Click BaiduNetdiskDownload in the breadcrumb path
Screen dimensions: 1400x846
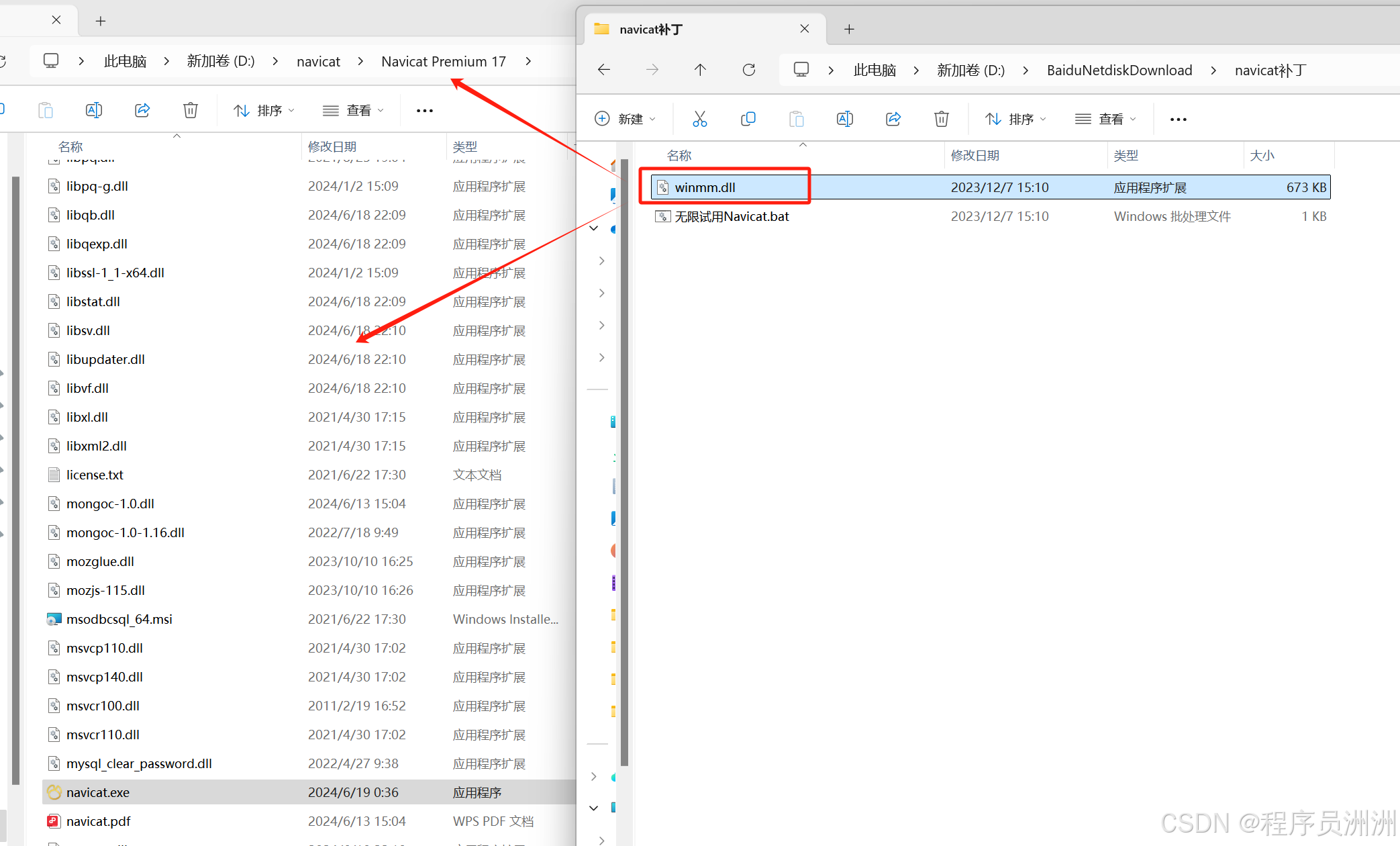click(1119, 70)
